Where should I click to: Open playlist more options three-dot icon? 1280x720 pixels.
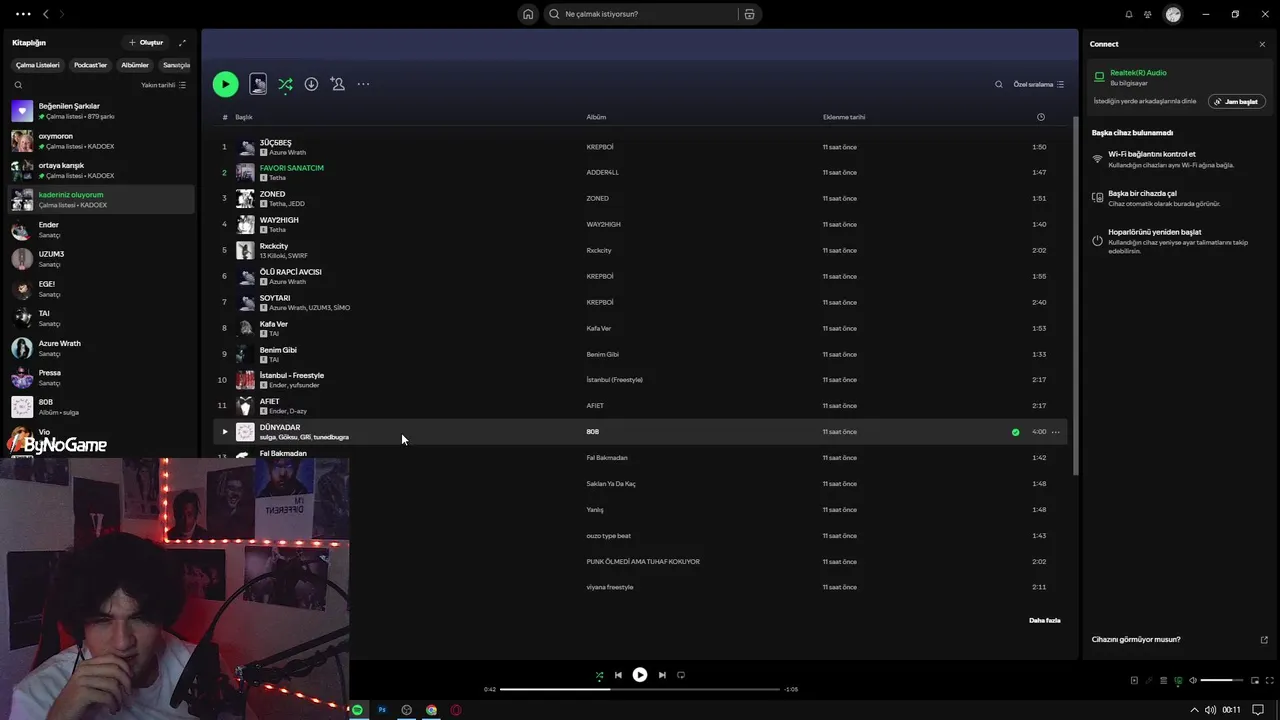click(x=363, y=85)
